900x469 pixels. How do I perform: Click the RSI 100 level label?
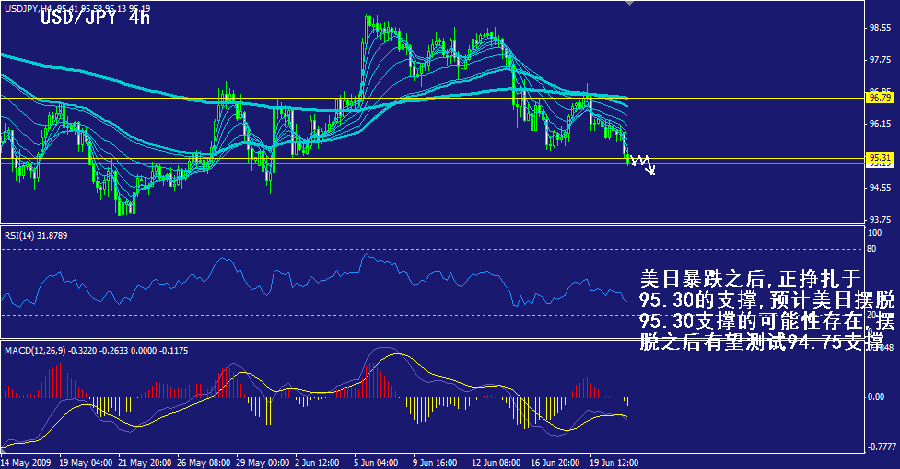(x=875, y=232)
